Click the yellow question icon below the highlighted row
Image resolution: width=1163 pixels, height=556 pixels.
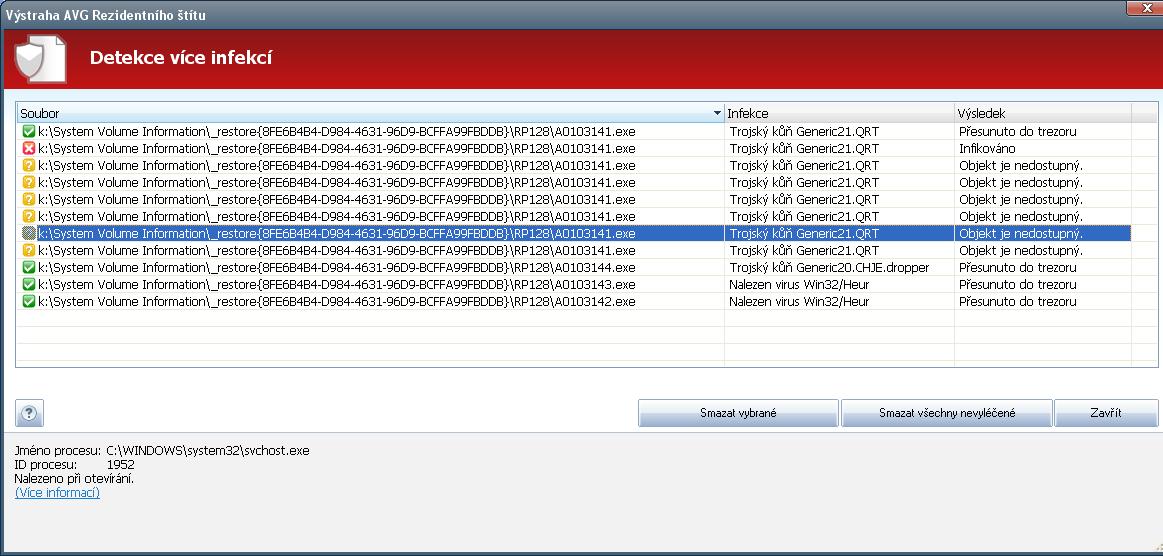click(28, 251)
